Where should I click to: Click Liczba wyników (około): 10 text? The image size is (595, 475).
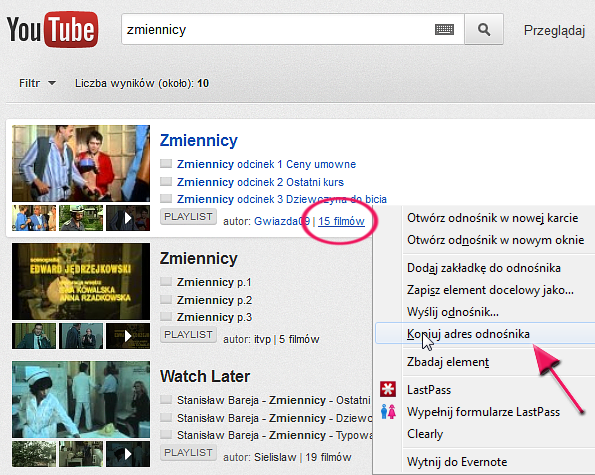pyautogui.click(x=142, y=83)
